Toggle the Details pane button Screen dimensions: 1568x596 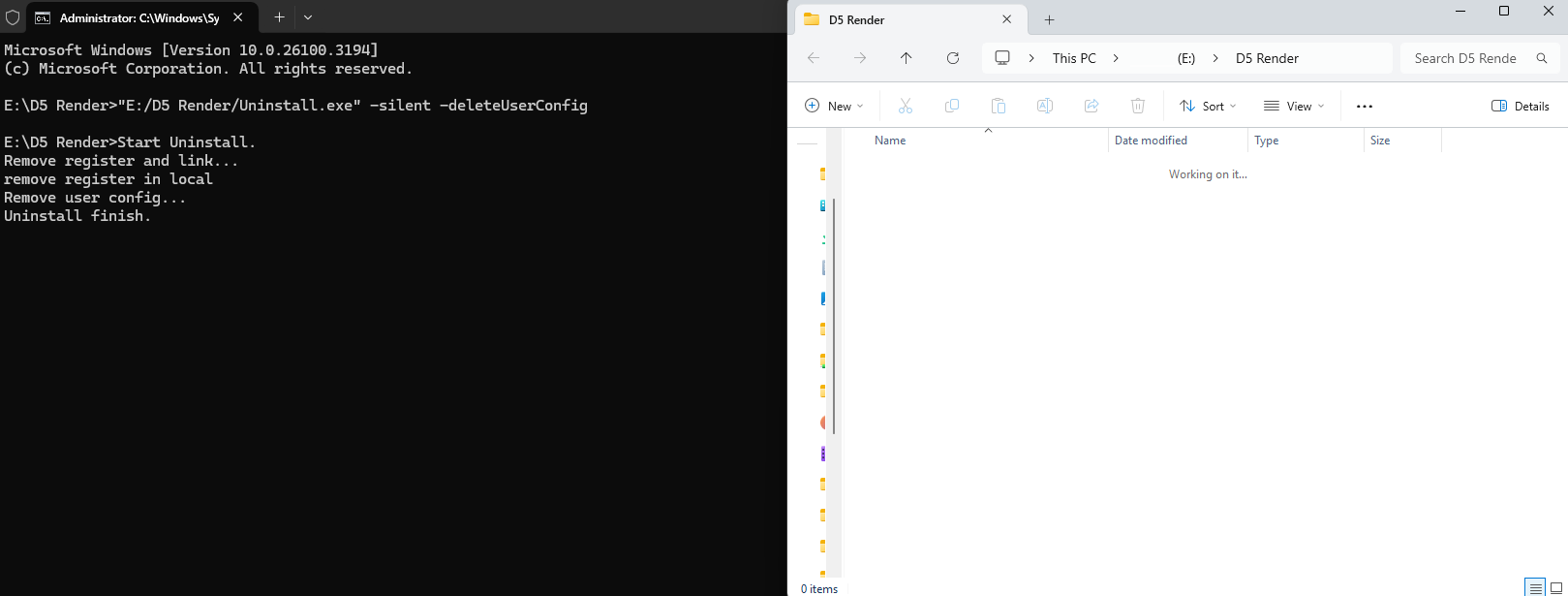pos(1521,106)
